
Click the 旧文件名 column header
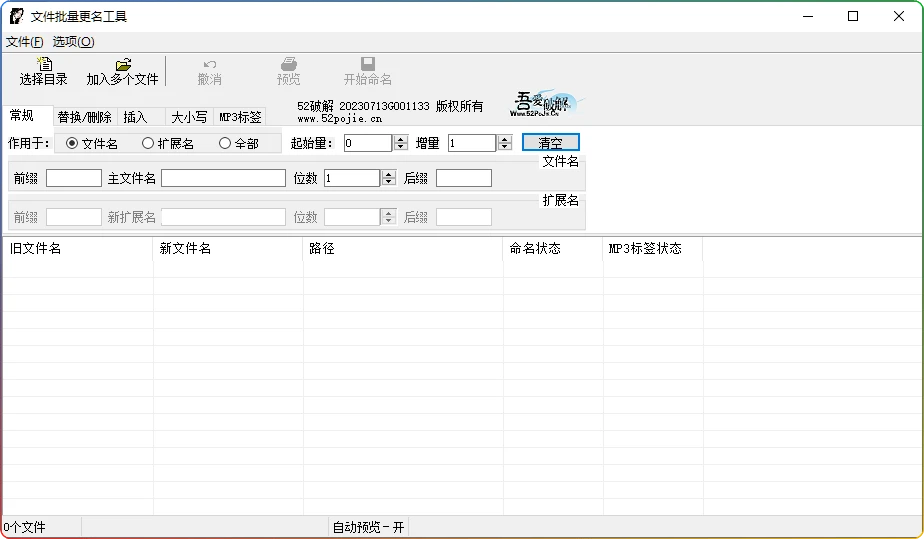[78, 249]
